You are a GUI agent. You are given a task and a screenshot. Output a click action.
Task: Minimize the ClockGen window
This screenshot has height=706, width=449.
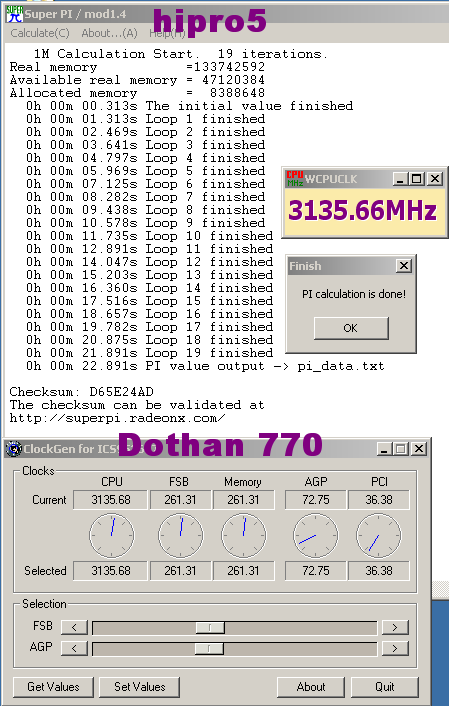[x=384, y=448]
